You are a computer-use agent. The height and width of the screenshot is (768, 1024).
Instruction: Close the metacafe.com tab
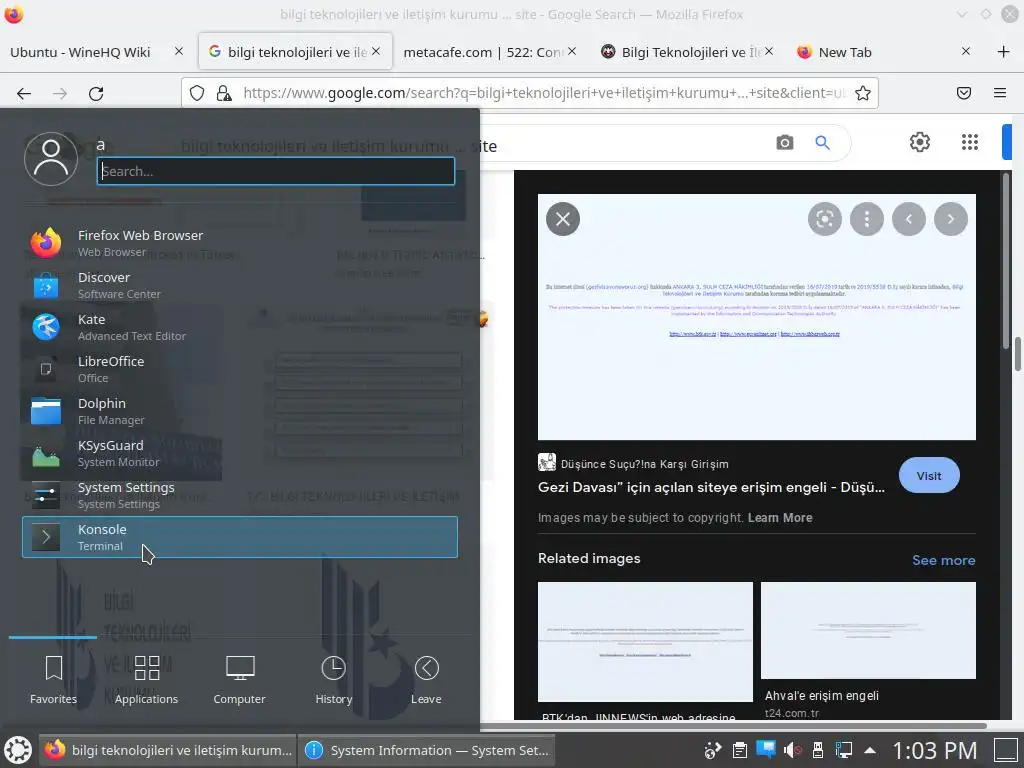(x=572, y=51)
